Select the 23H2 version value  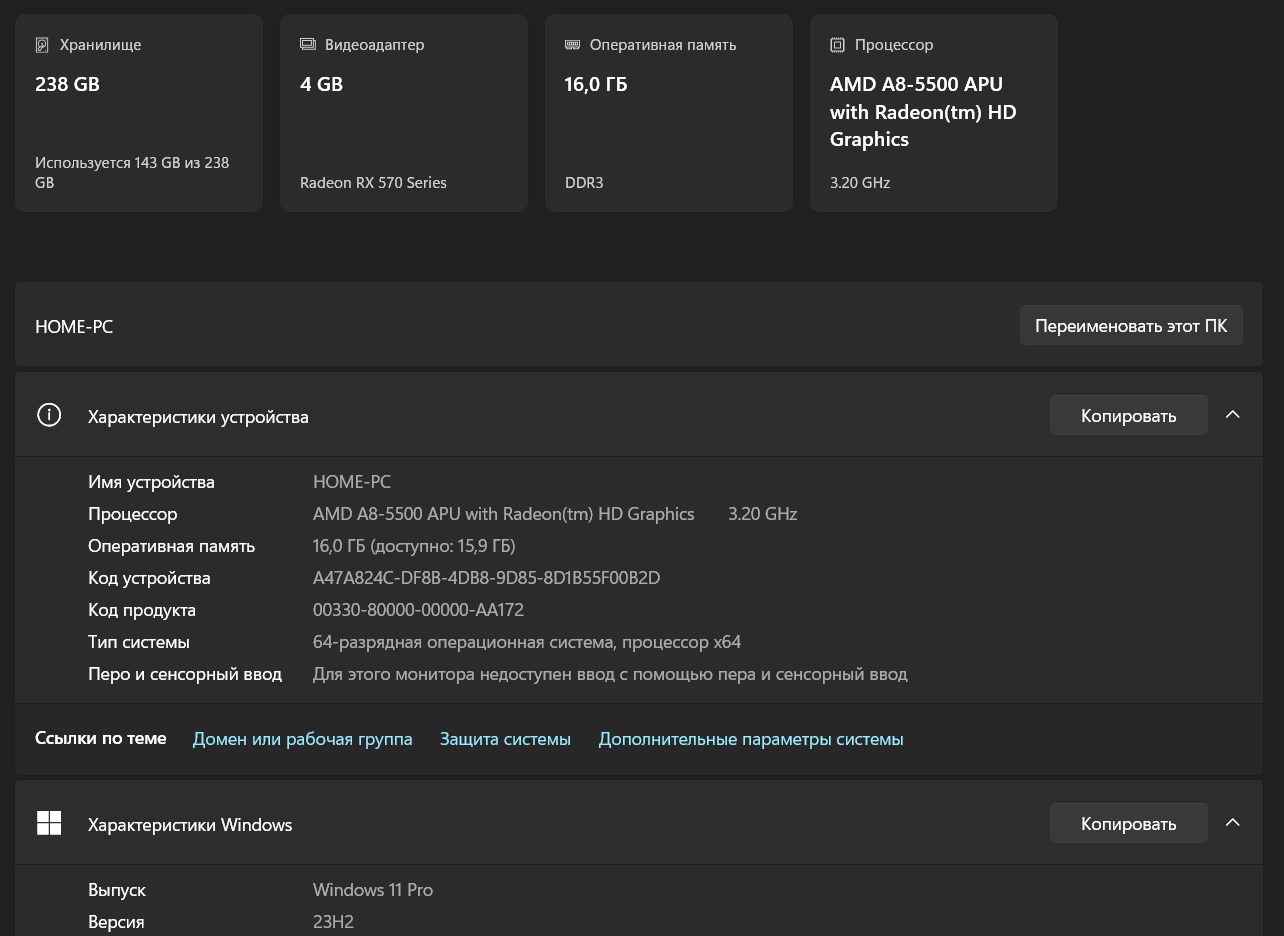pyautogui.click(x=334, y=922)
